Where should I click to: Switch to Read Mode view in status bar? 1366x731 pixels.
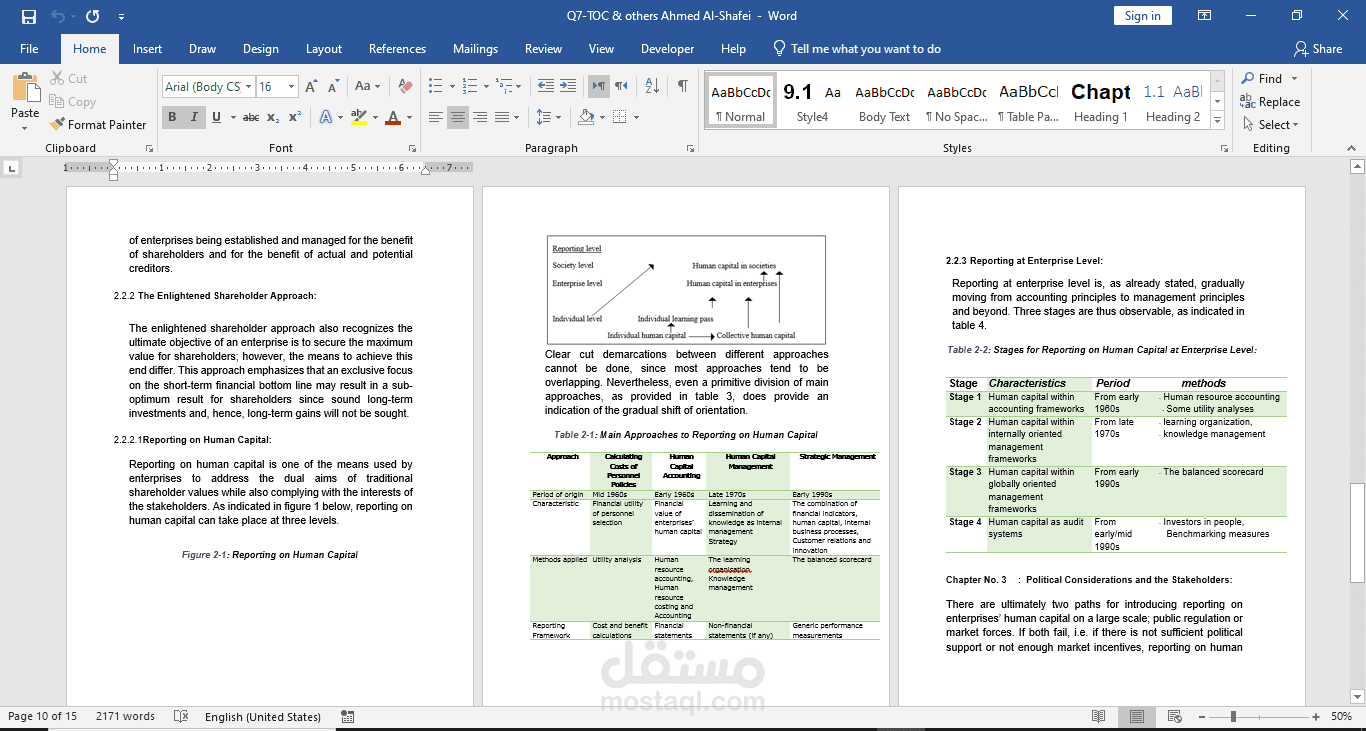1099,717
